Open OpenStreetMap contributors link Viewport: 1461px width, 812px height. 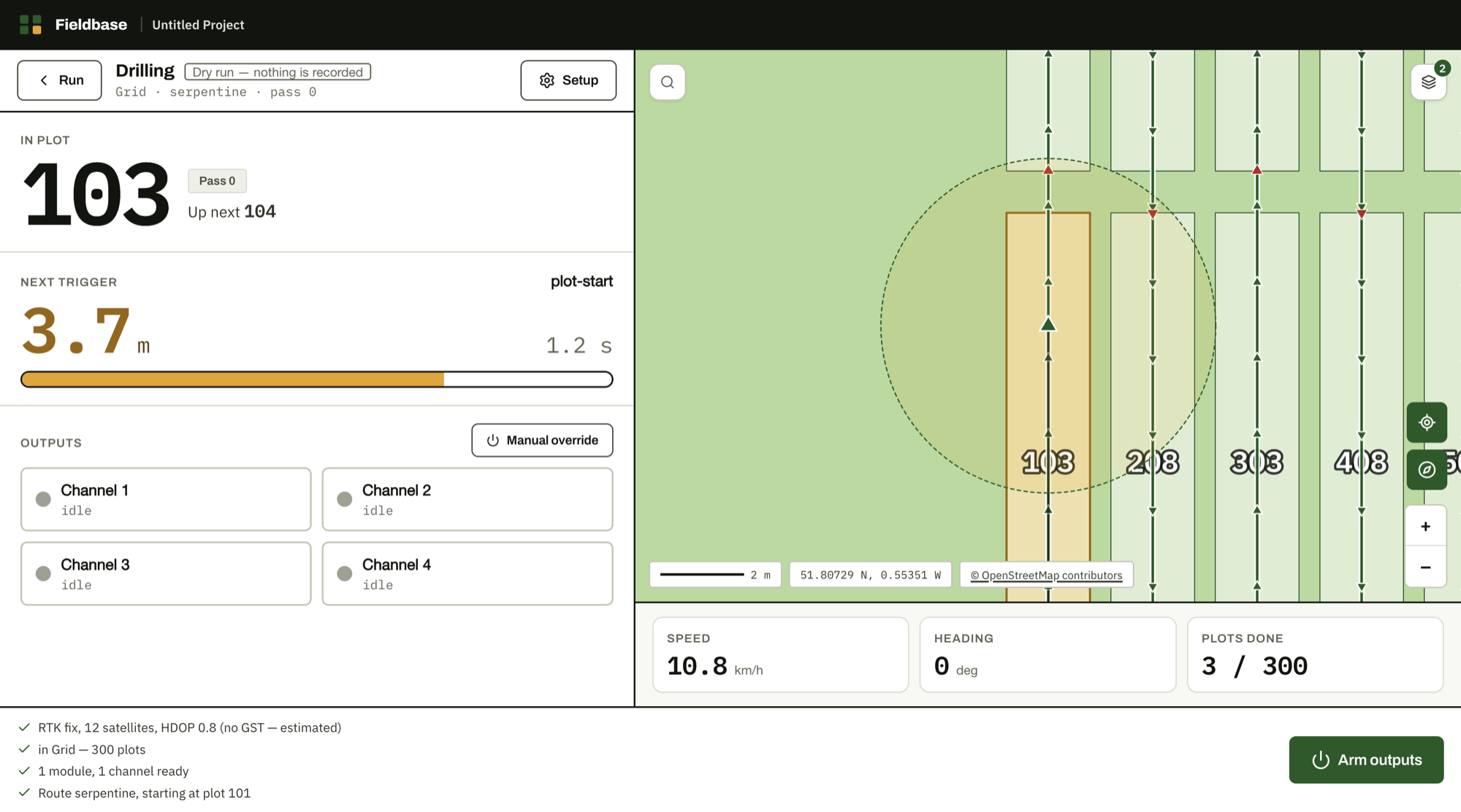1046,575
